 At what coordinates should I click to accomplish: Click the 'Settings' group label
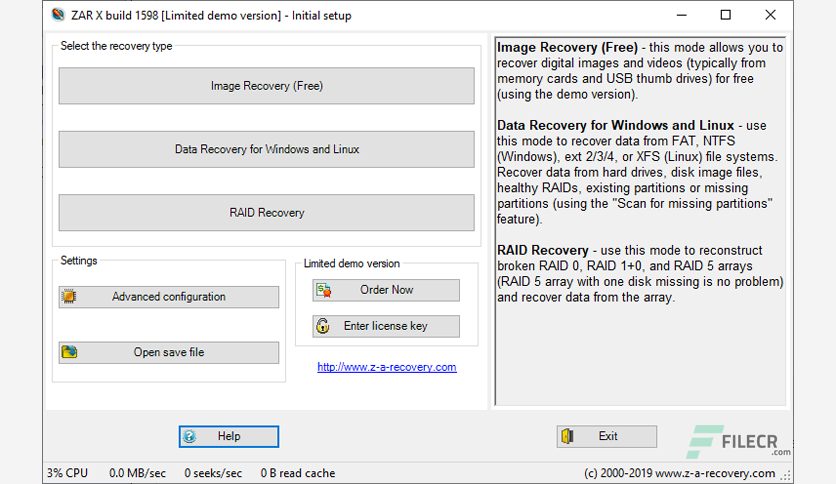tap(79, 261)
